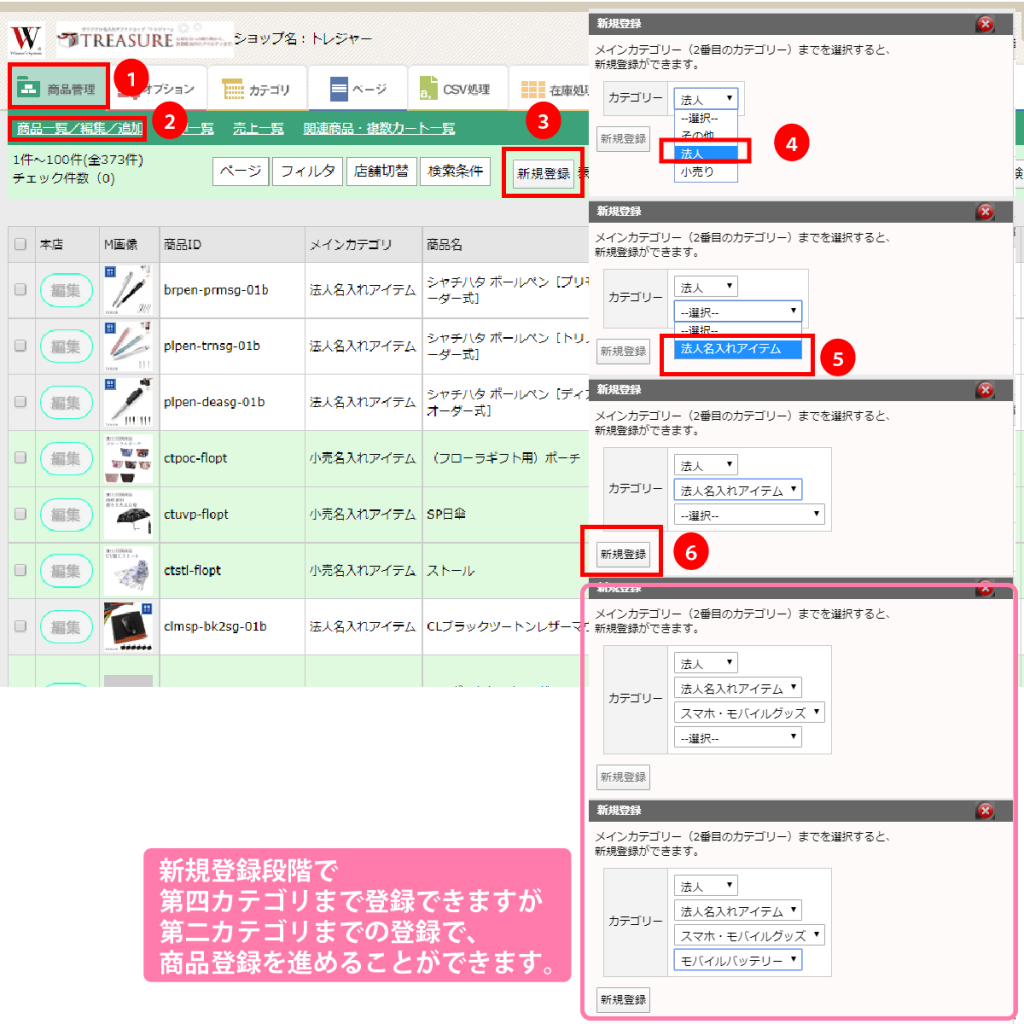Open the 検索条件 search conditions

[455, 172]
